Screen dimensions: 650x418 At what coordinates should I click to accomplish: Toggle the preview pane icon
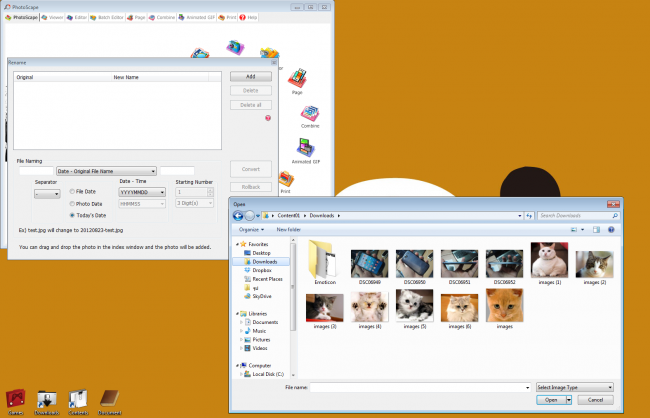596,230
